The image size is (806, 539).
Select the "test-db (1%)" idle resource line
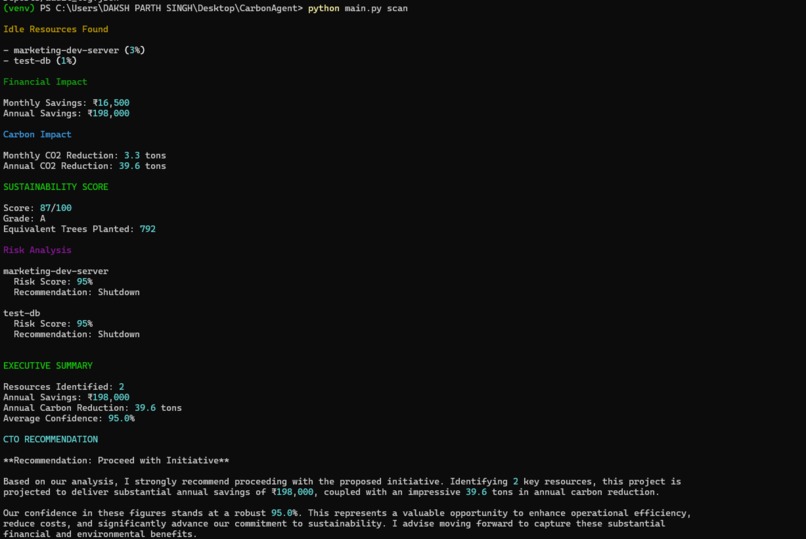point(40,61)
